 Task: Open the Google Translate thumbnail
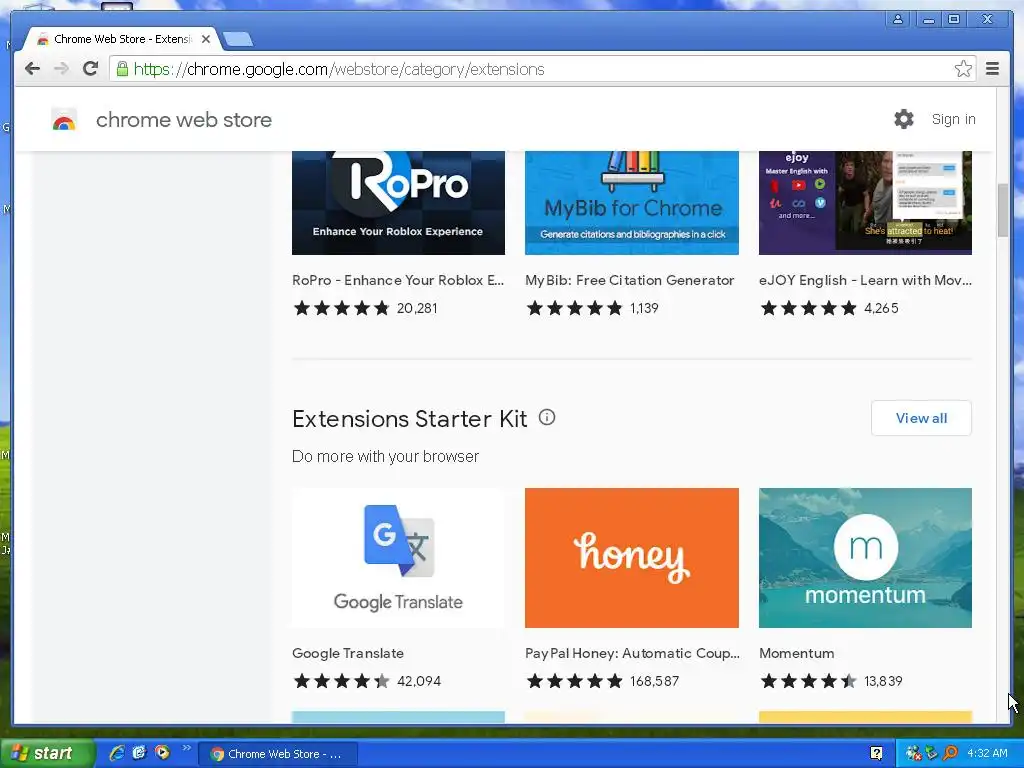[398, 558]
